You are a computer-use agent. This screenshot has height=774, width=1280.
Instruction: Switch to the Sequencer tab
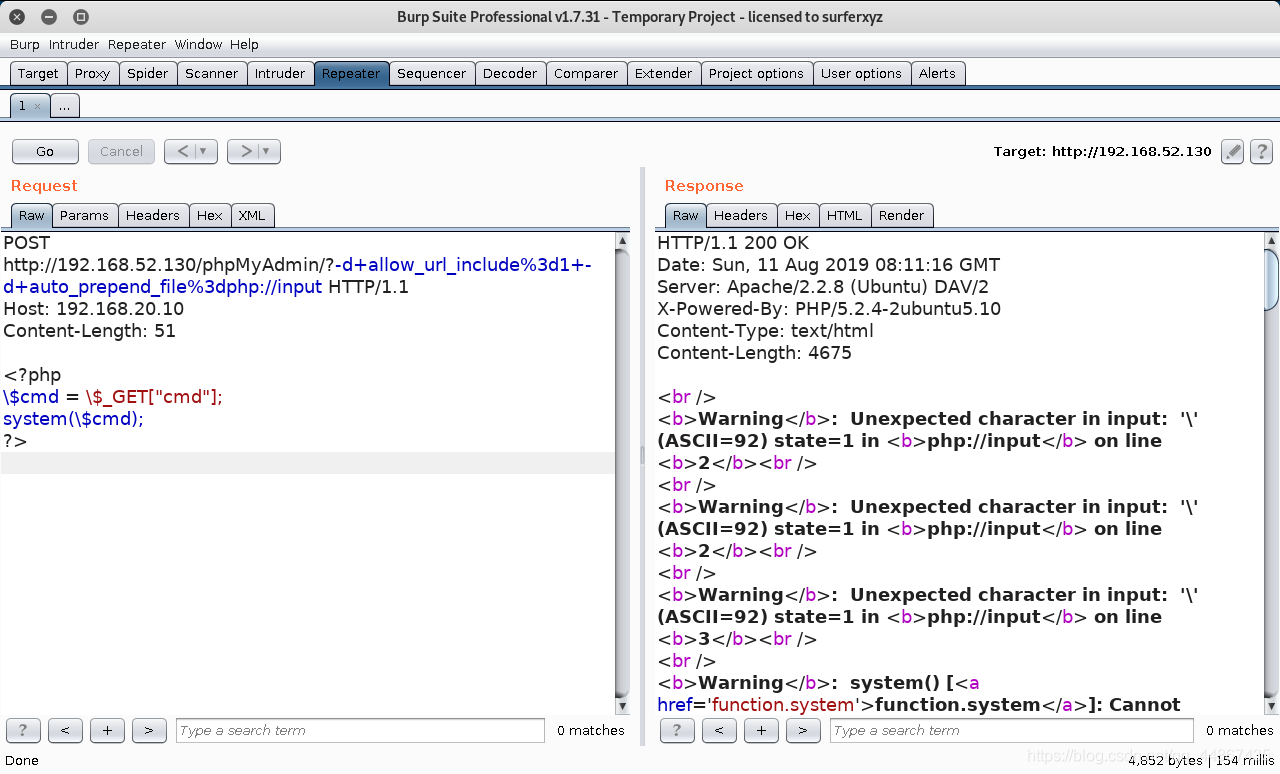432,74
